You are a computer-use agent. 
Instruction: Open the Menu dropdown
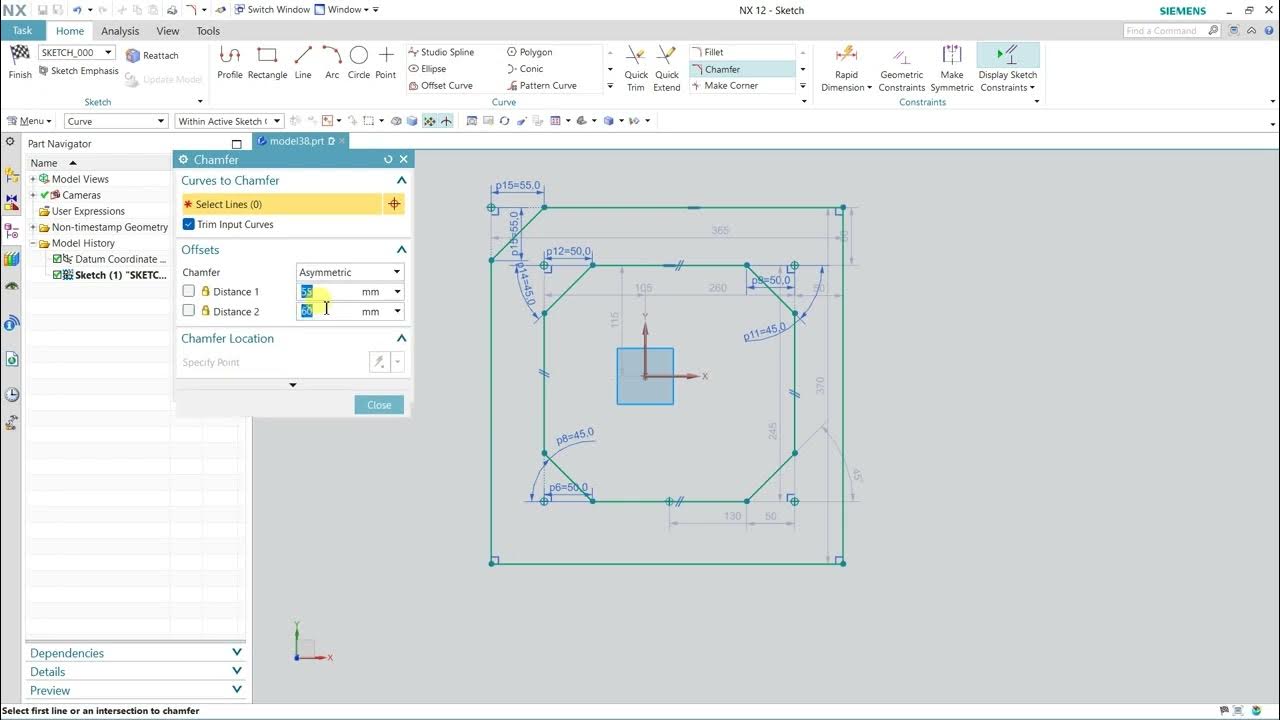click(28, 121)
